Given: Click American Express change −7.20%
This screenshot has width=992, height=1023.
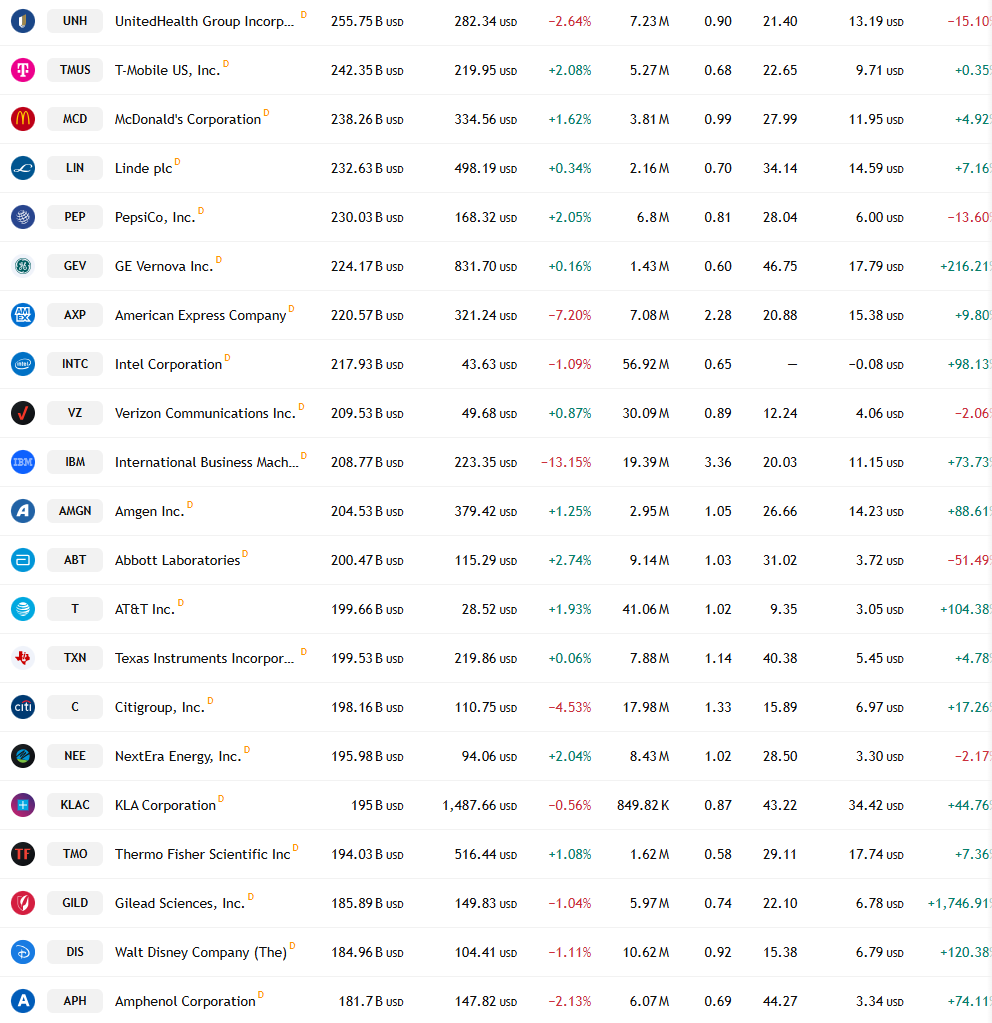Looking at the screenshot, I should [569, 315].
